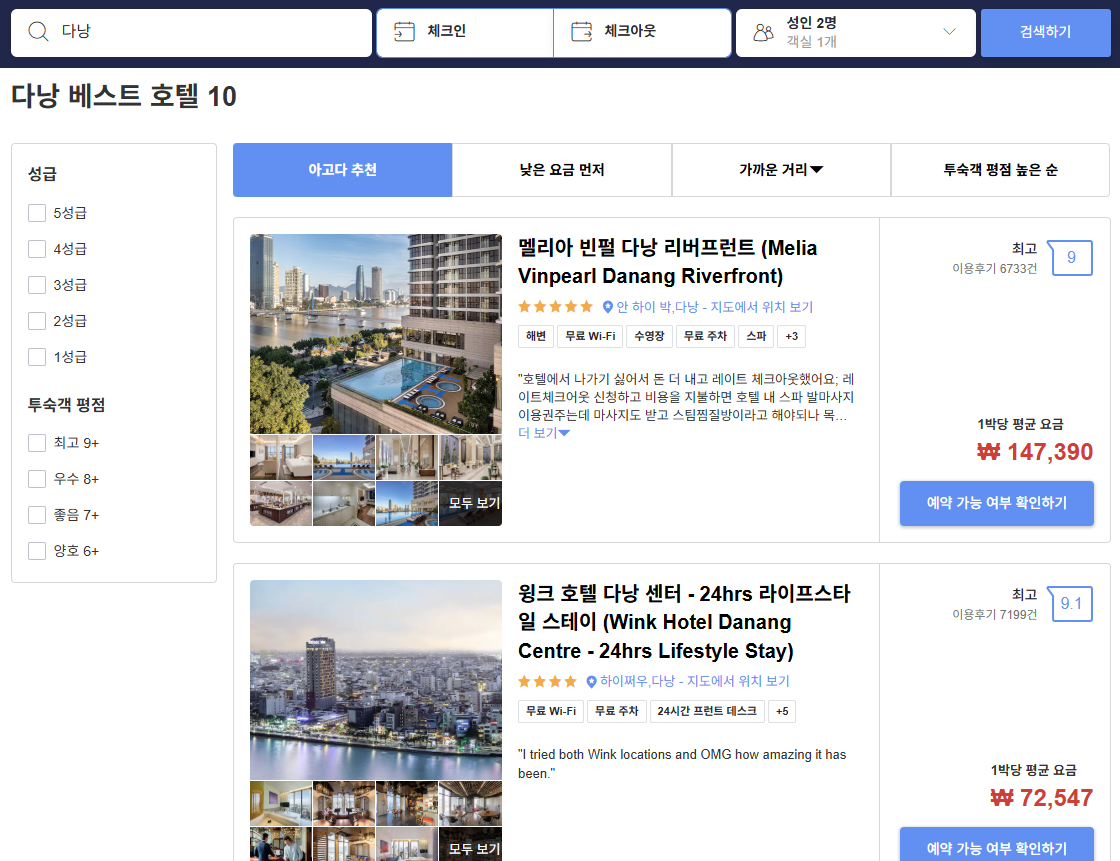The width and height of the screenshot is (1120, 861).
Task: Expand Wink amenities with +5 tag
Action: (782, 712)
